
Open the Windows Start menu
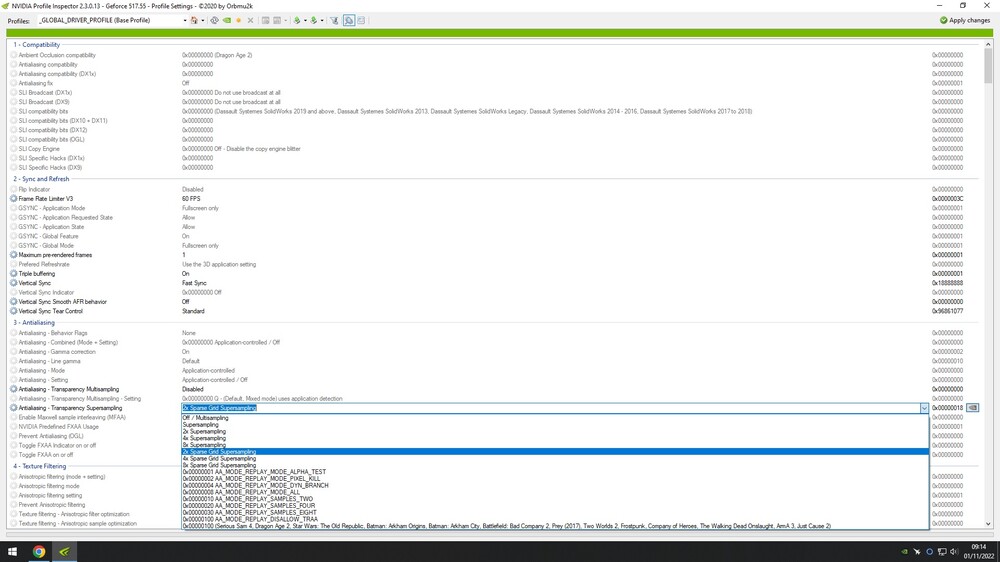click(12, 552)
